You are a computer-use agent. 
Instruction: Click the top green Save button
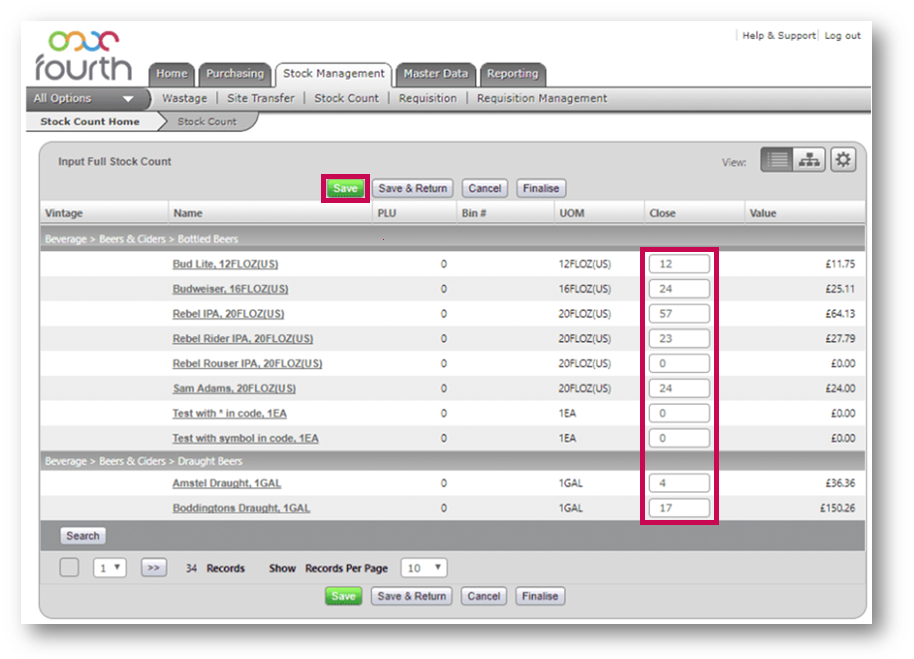coord(345,188)
